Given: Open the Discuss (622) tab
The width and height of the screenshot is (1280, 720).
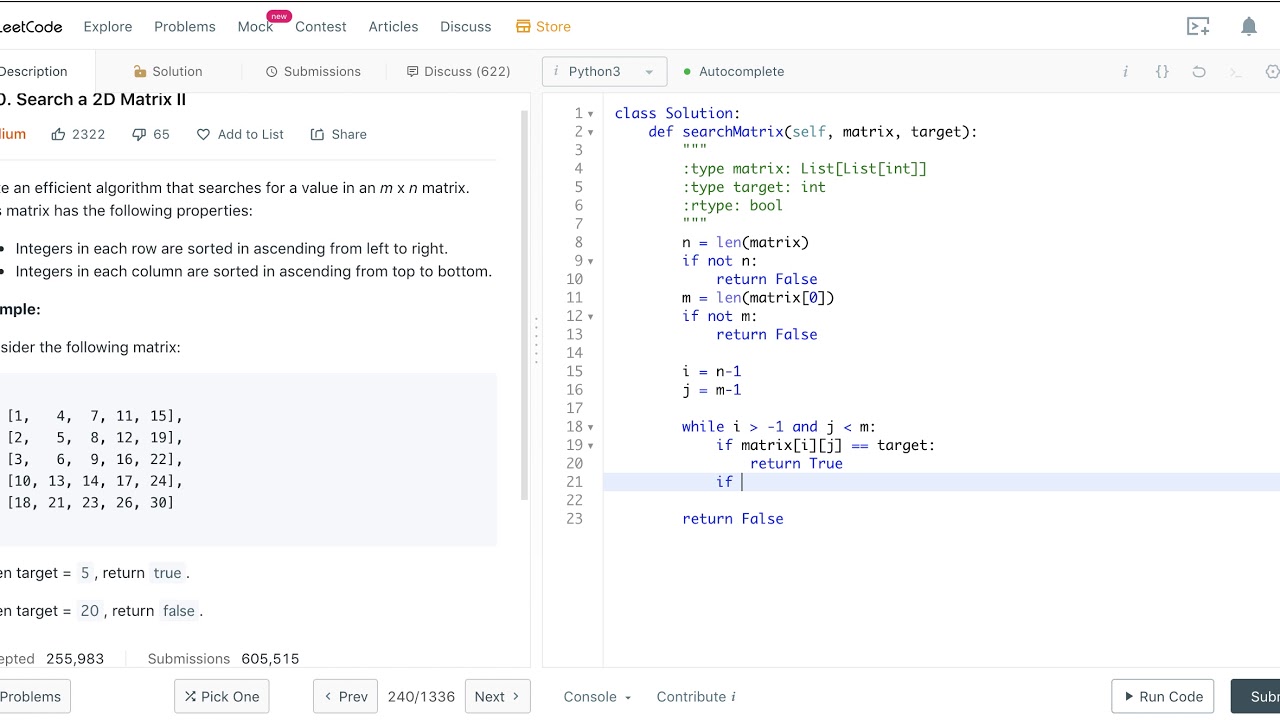Looking at the screenshot, I should pyautogui.click(x=458, y=72).
